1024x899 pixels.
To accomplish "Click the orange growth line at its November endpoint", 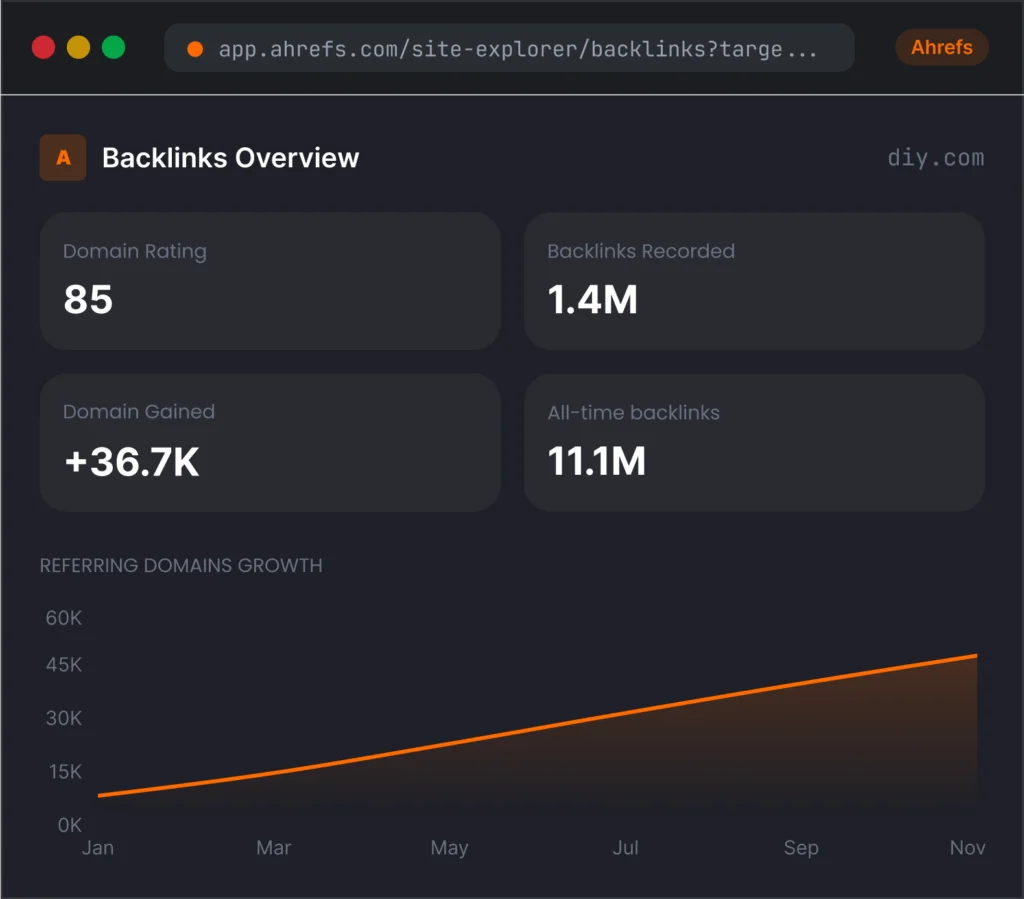I will 976,655.
